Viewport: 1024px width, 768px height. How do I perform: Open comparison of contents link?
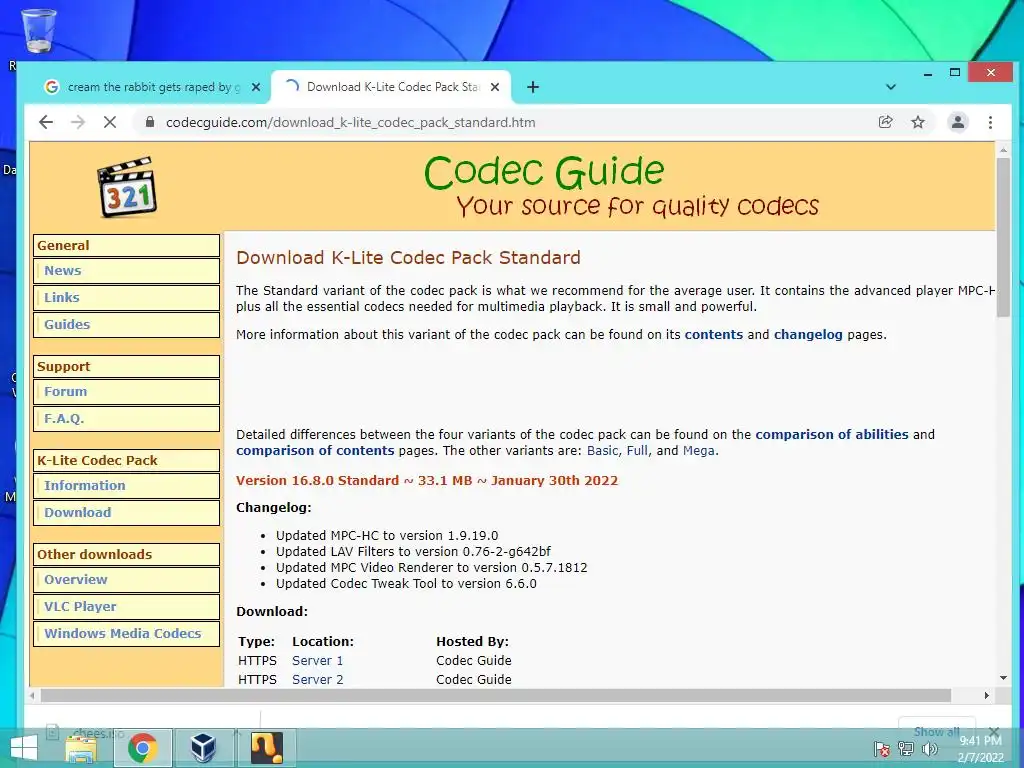coord(315,451)
